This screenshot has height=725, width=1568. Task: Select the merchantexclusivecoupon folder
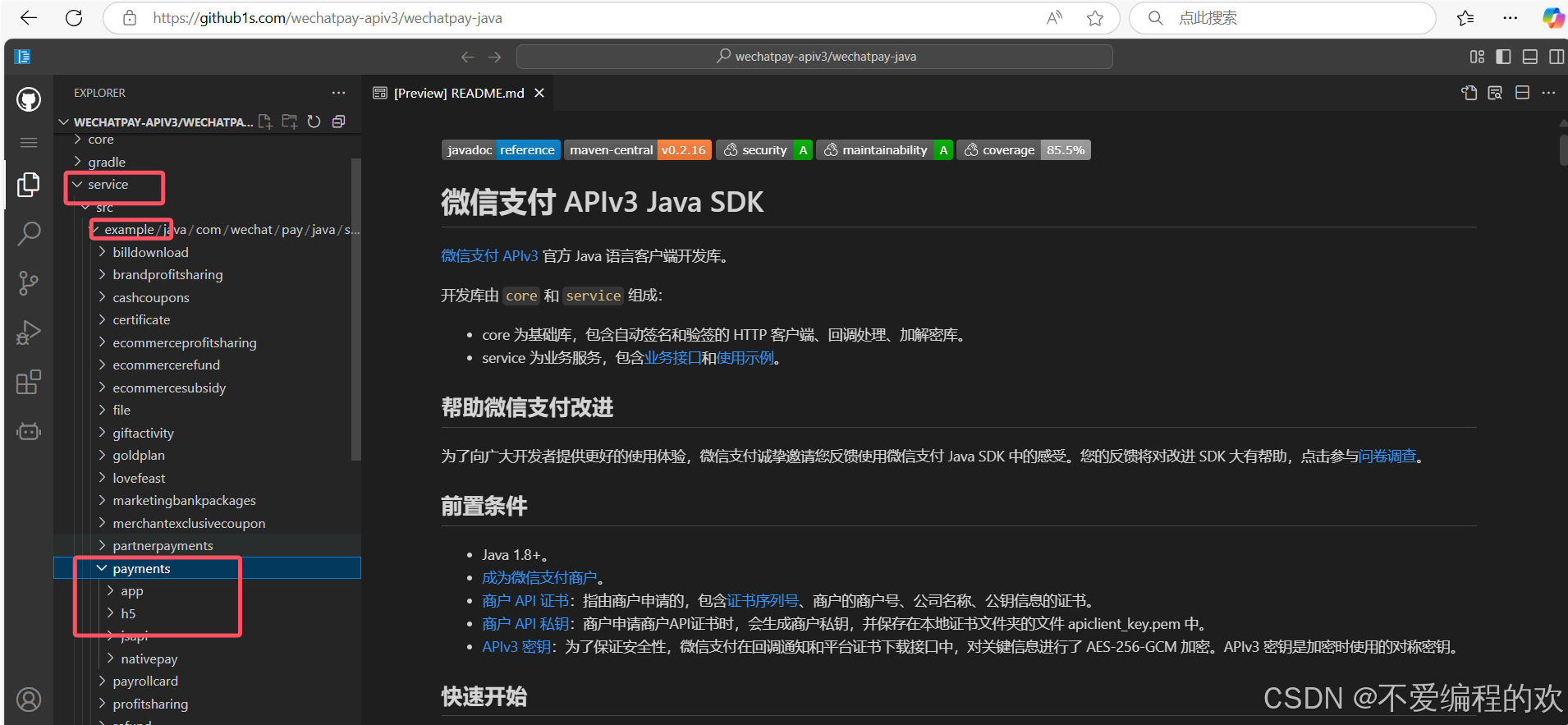click(x=189, y=523)
